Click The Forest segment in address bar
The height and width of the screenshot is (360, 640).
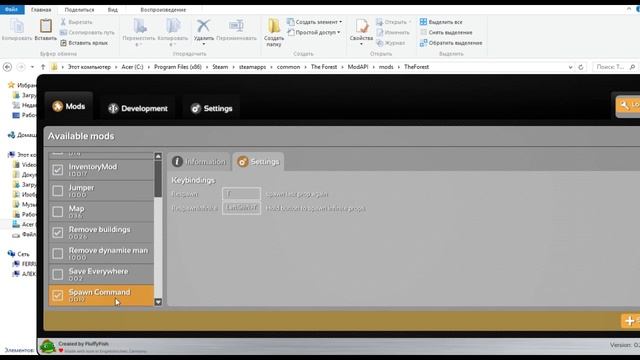click(x=324, y=67)
